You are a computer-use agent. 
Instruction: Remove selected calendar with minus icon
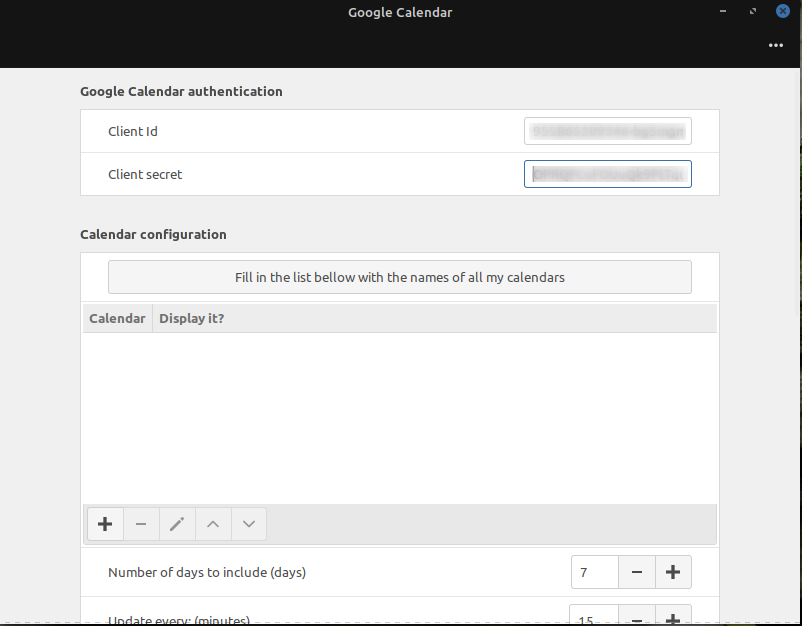point(141,524)
